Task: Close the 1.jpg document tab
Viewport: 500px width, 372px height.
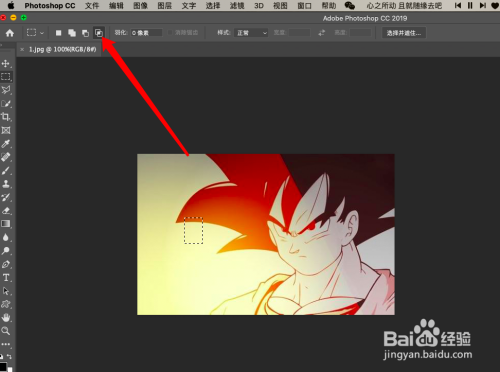Action: click(22, 49)
